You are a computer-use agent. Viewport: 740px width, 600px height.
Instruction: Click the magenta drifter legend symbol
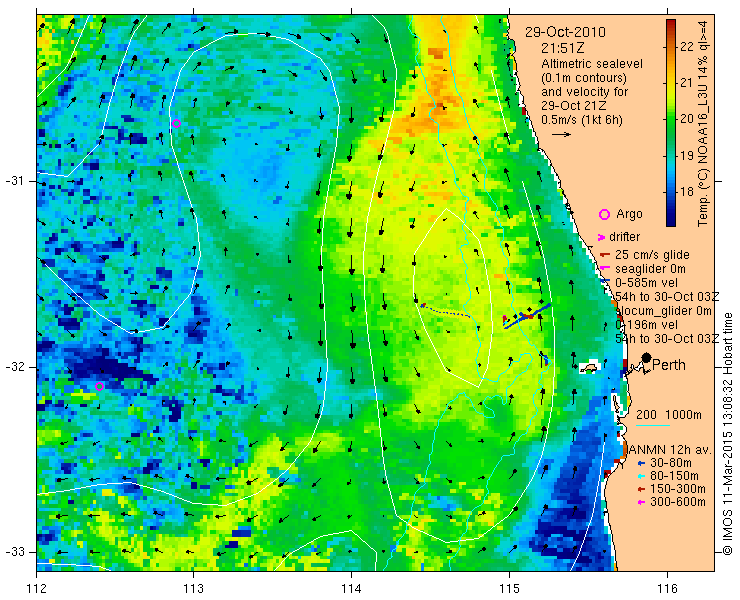(x=602, y=237)
